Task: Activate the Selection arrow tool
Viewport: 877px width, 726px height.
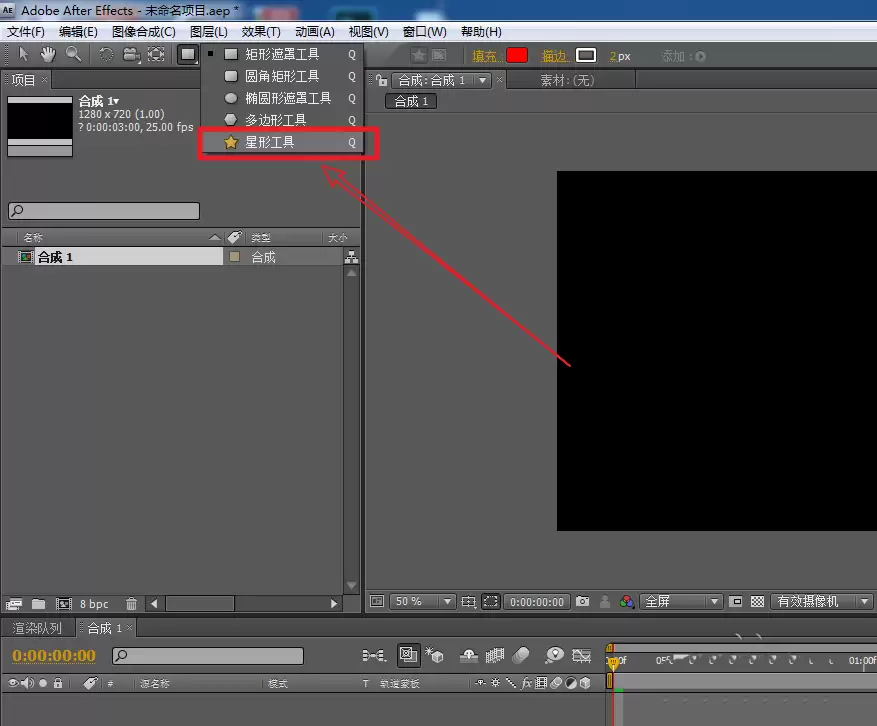Action: (23, 54)
